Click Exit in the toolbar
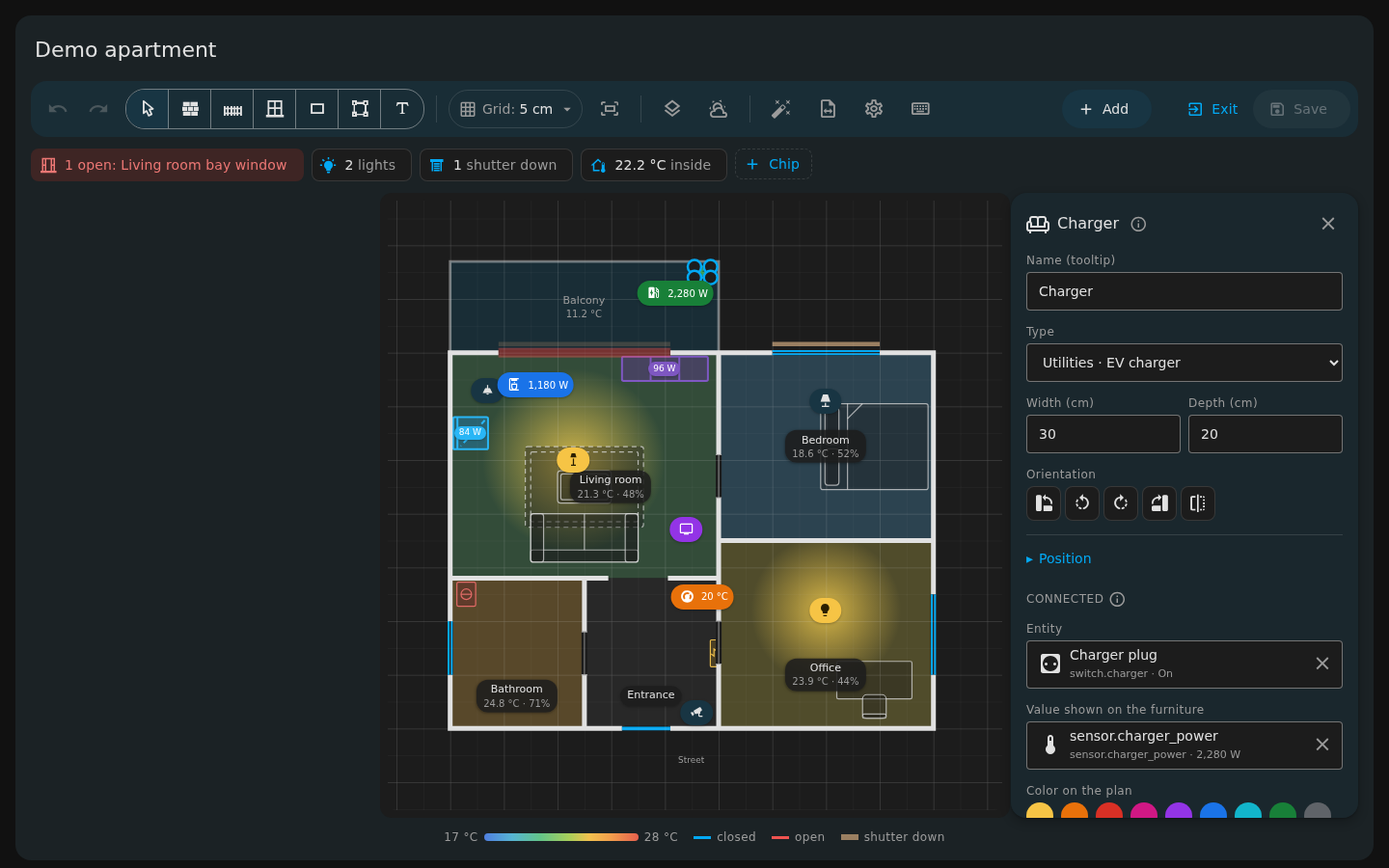The height and width of the screenshot is (868, 1389). tap(1212, 109)
